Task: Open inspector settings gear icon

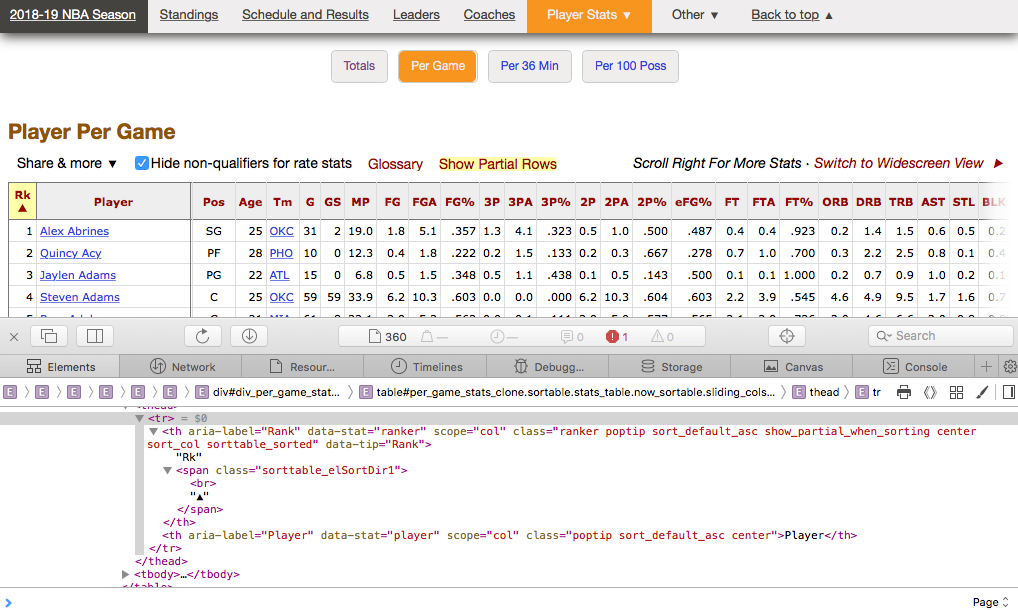Action: (1010, 367)
